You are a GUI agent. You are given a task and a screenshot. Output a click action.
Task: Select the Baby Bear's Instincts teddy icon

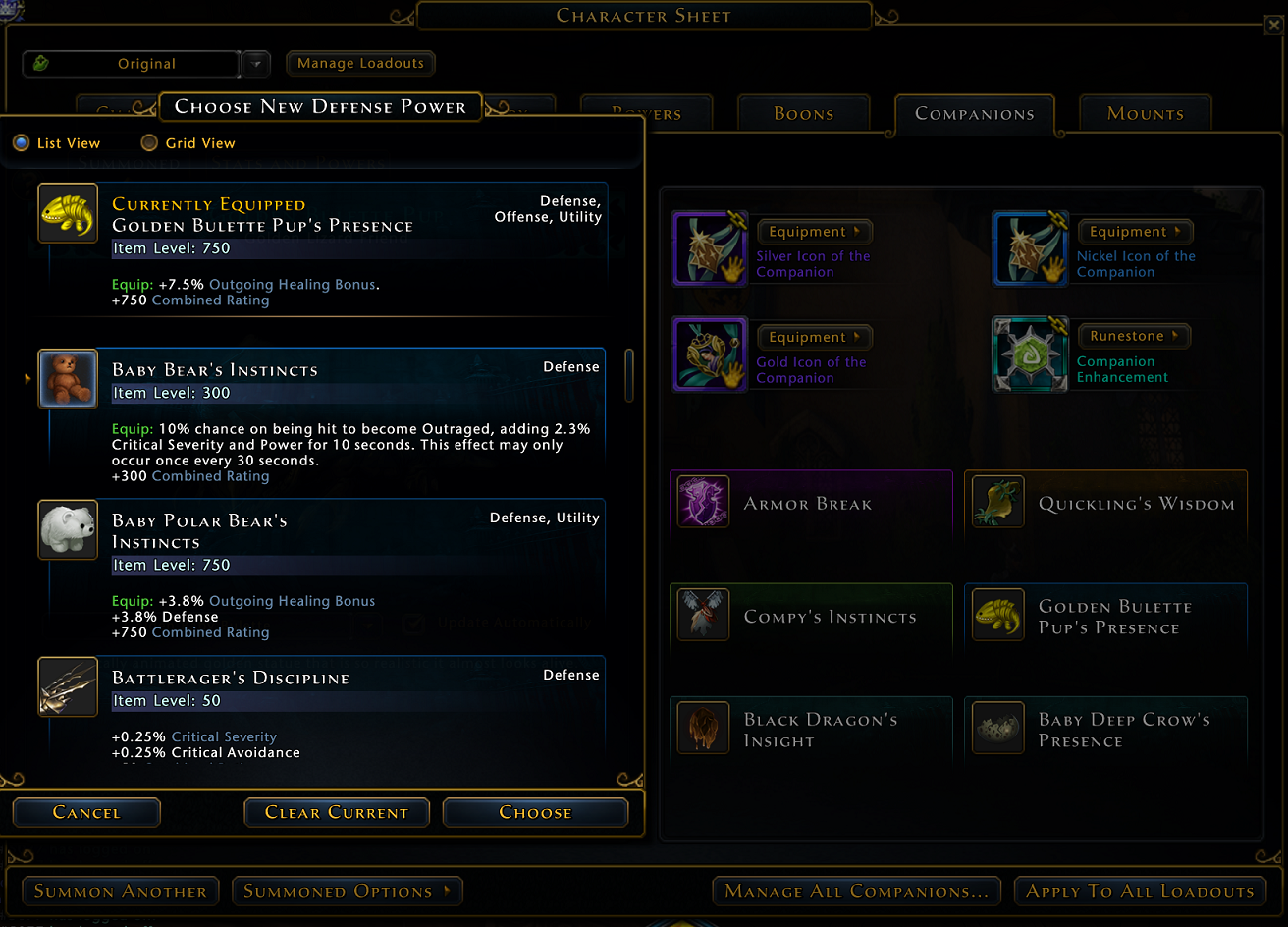point(68,378)
